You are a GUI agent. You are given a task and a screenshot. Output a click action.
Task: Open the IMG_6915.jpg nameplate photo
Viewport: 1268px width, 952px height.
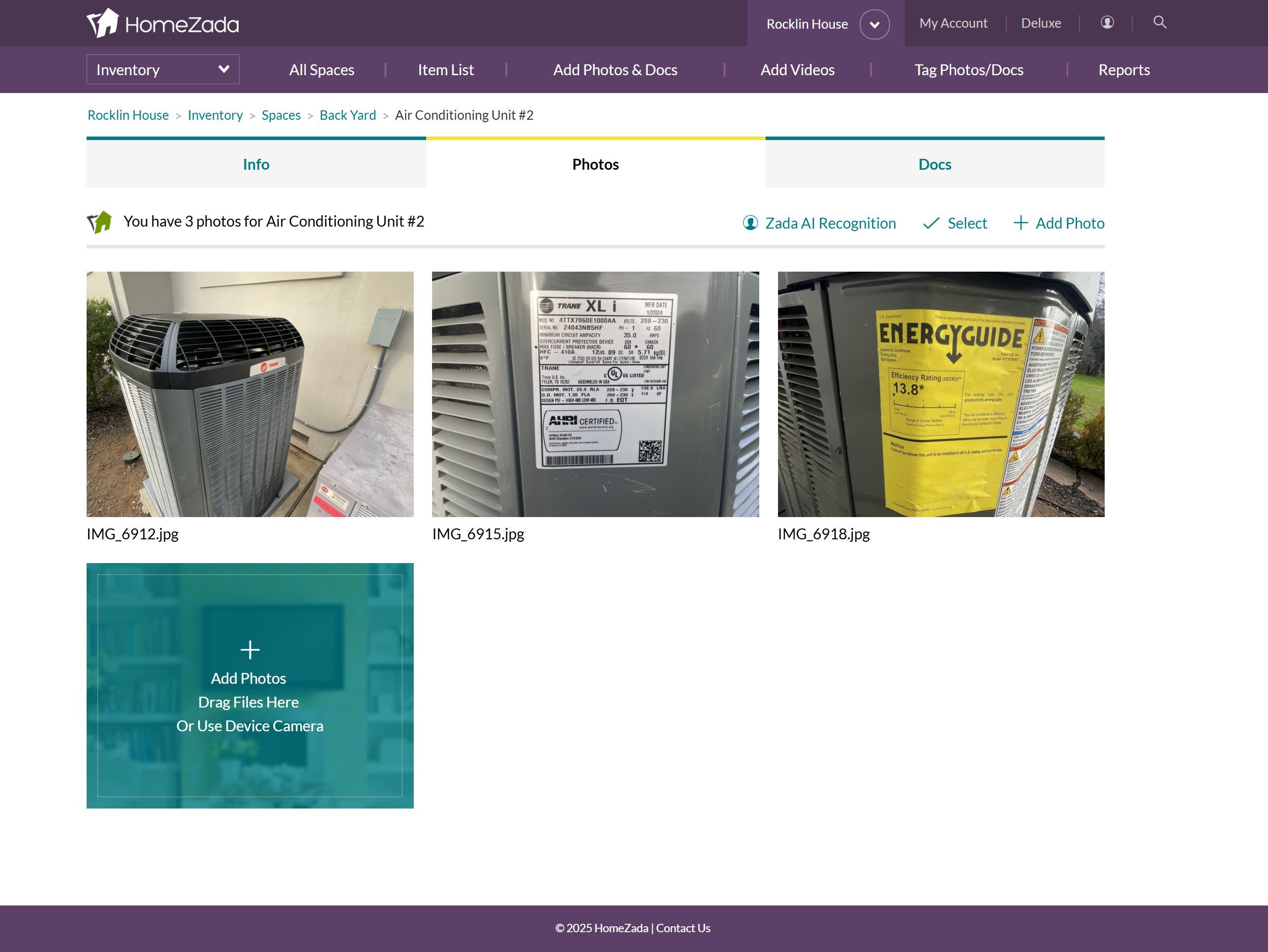(595, 394)
